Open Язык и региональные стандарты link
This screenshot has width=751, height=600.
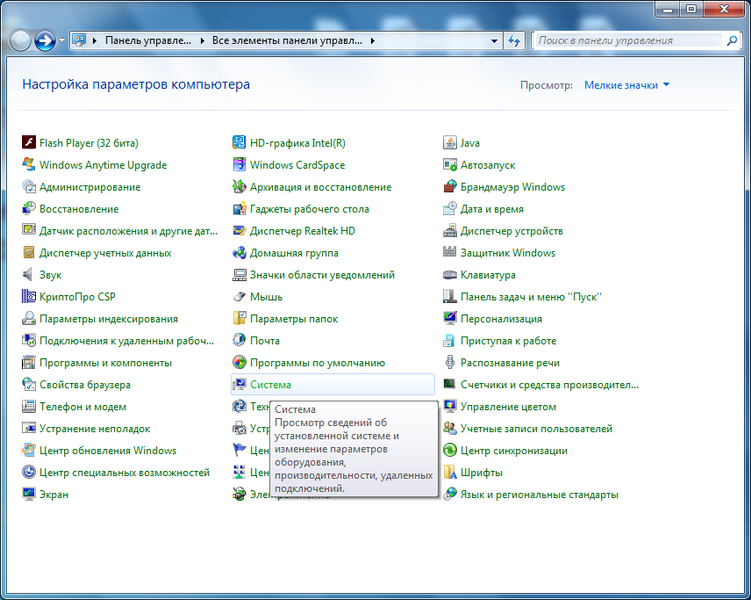click(x=539, y=495)
